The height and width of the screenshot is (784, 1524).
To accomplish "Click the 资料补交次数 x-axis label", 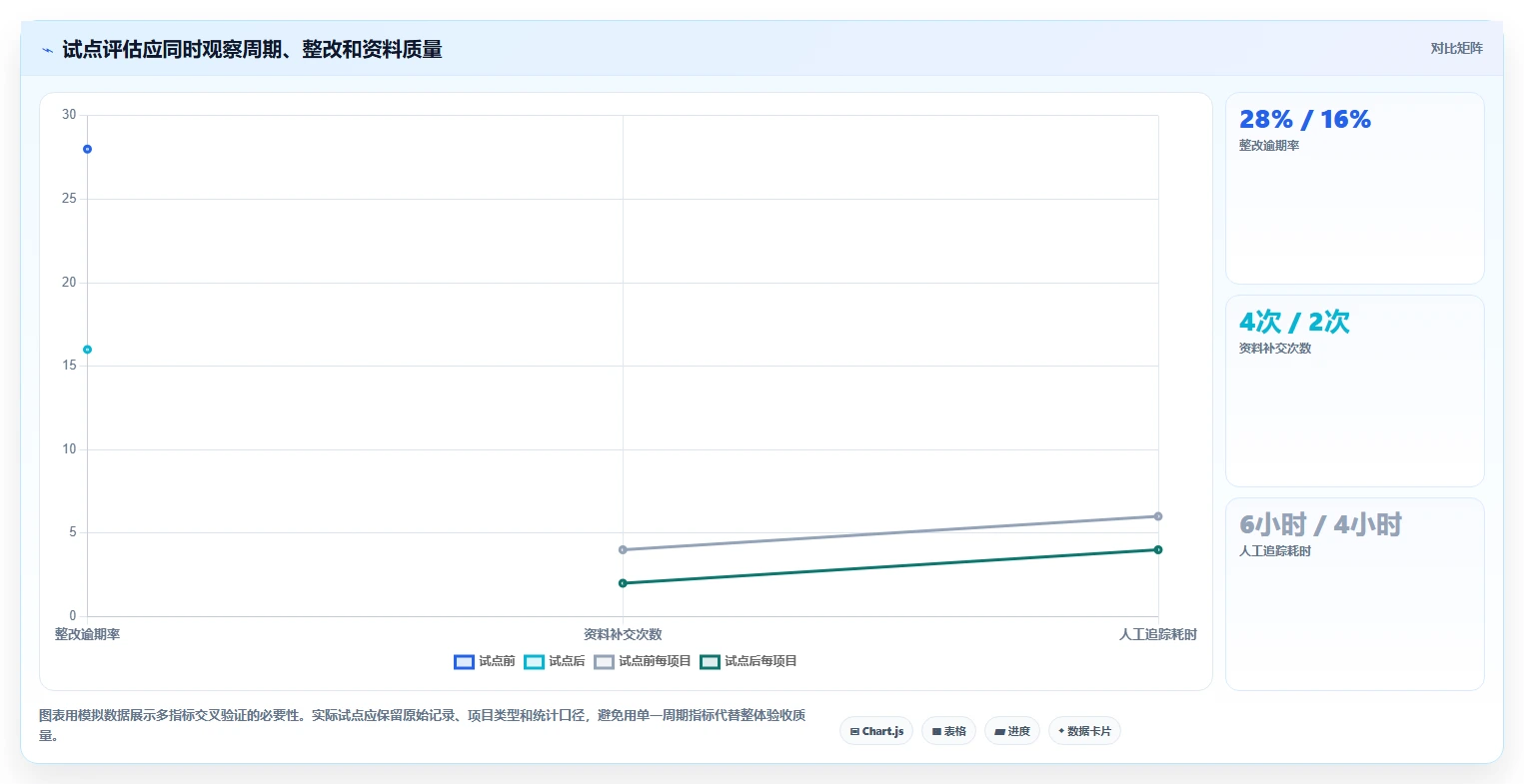I will coord(623,634).
